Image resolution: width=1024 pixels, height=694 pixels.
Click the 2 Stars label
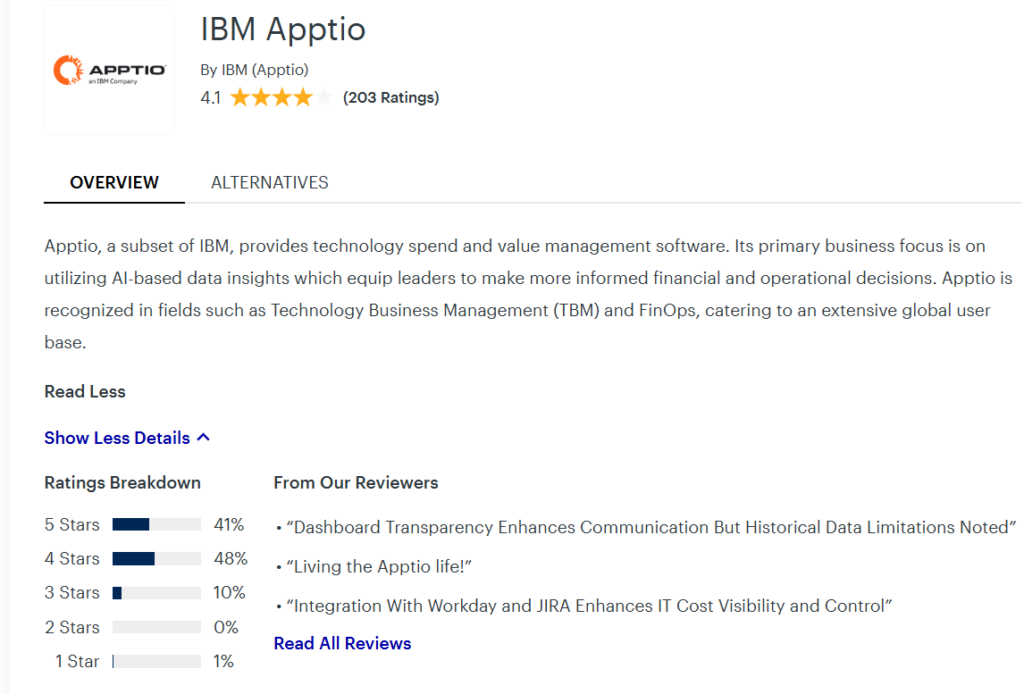point(72,628)
